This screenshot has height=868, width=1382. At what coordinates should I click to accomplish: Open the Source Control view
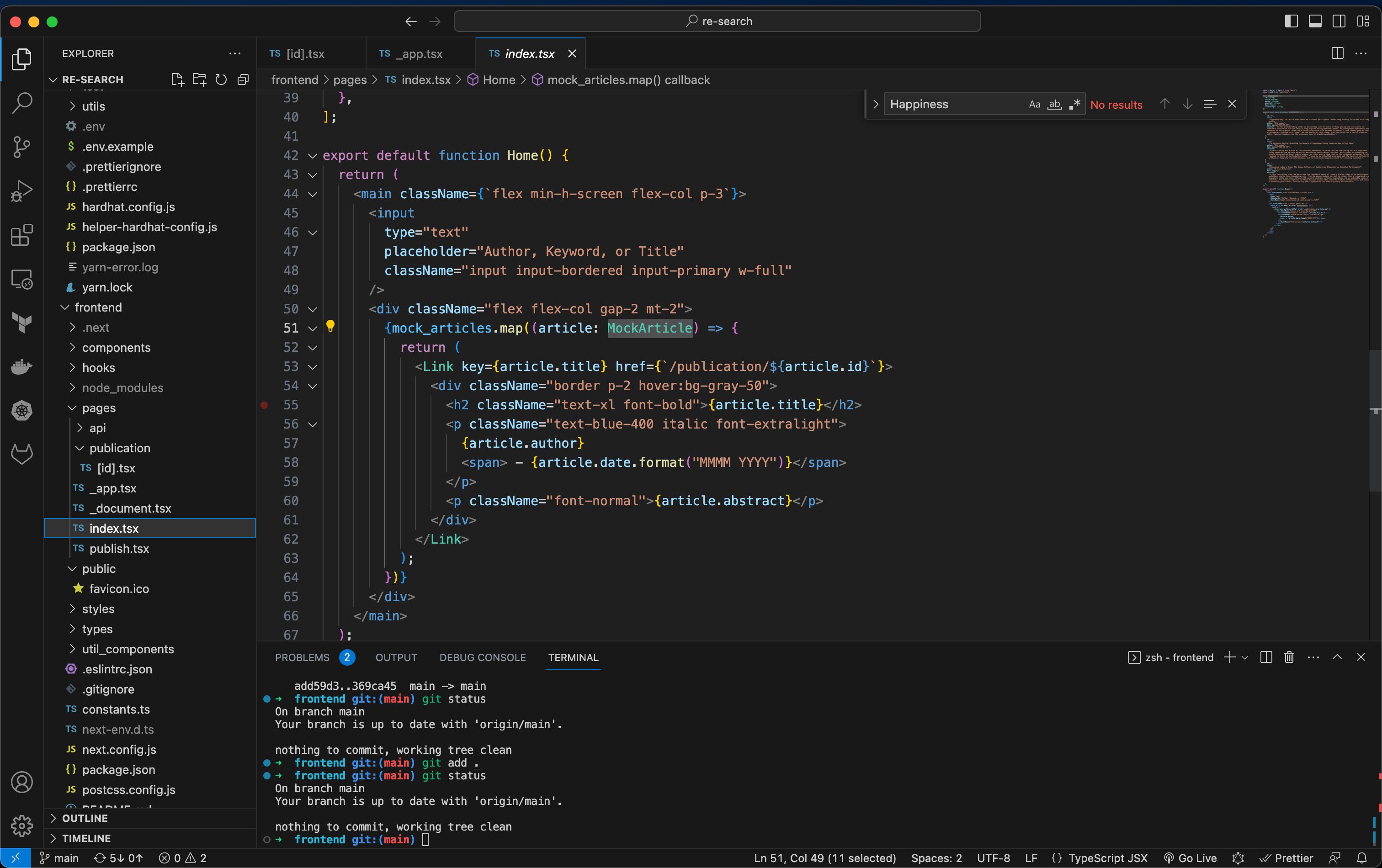[x=22, y=147]
